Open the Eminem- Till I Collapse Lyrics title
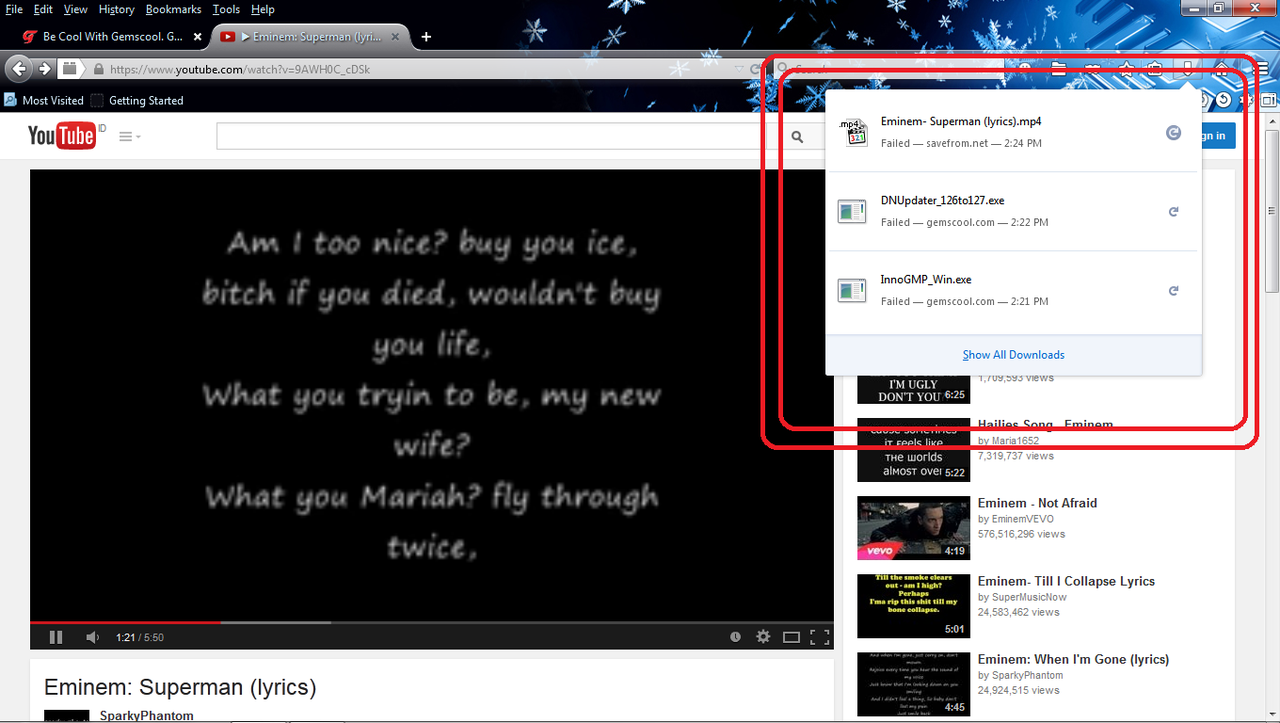Viewport: 1280px width, 723px height. click(x=1066, y=581)
